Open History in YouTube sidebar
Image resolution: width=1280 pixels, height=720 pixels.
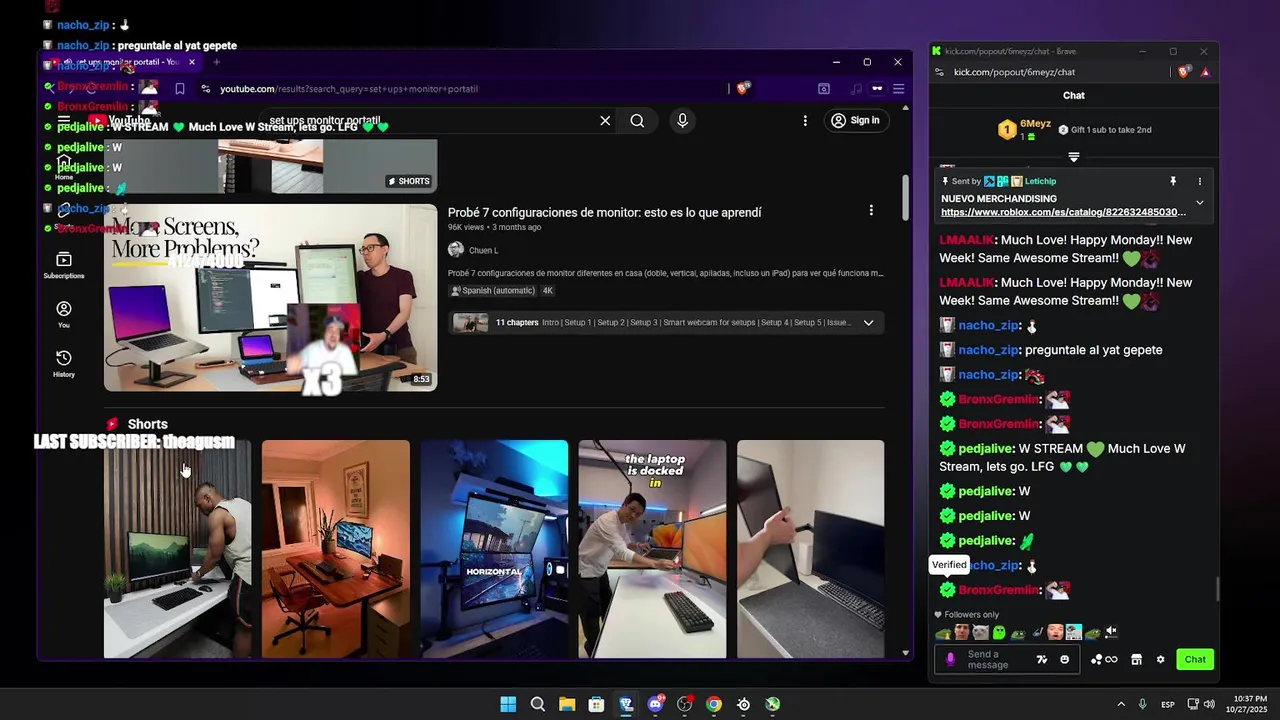[x=64, y=363]
